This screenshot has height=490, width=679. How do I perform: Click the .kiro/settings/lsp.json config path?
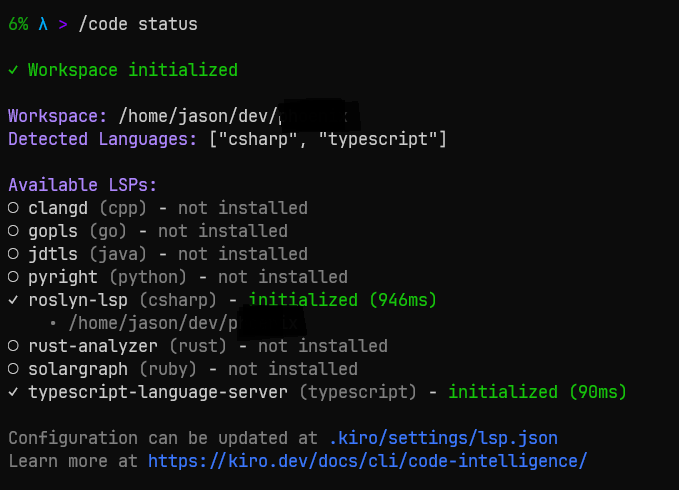coord(443,438)
